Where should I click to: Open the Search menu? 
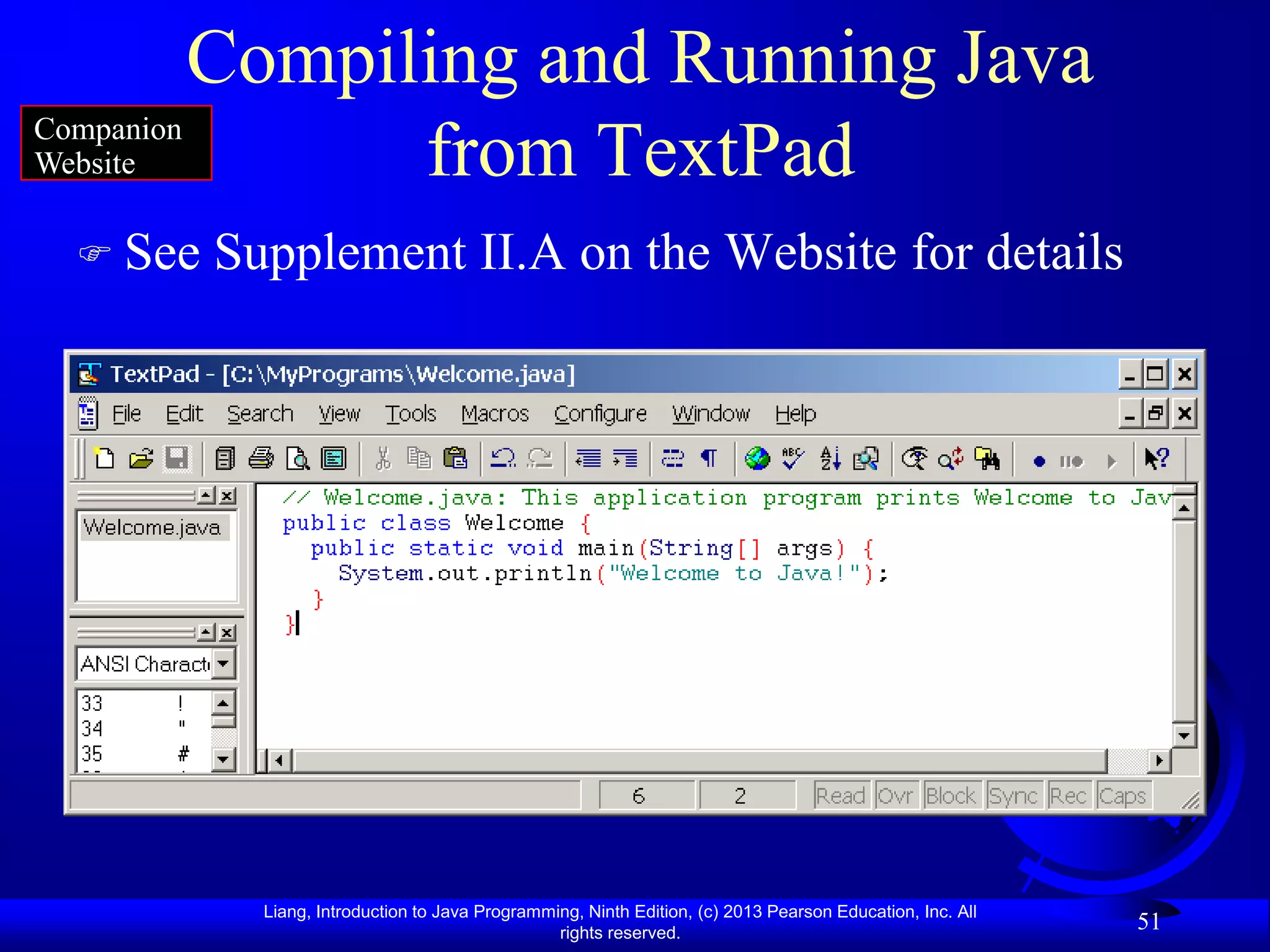tap(260, 413)
